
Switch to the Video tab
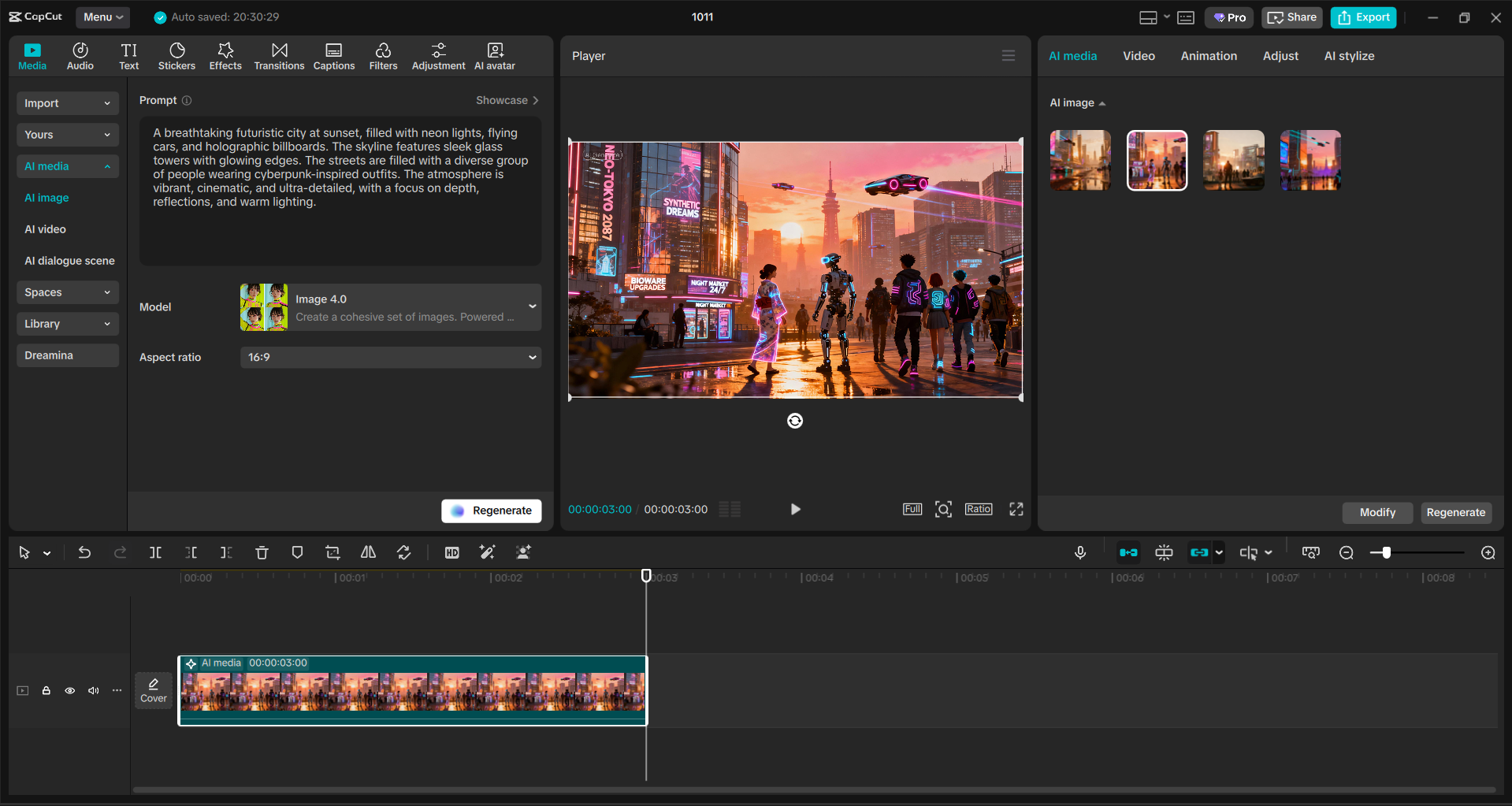click(1138, 55)
